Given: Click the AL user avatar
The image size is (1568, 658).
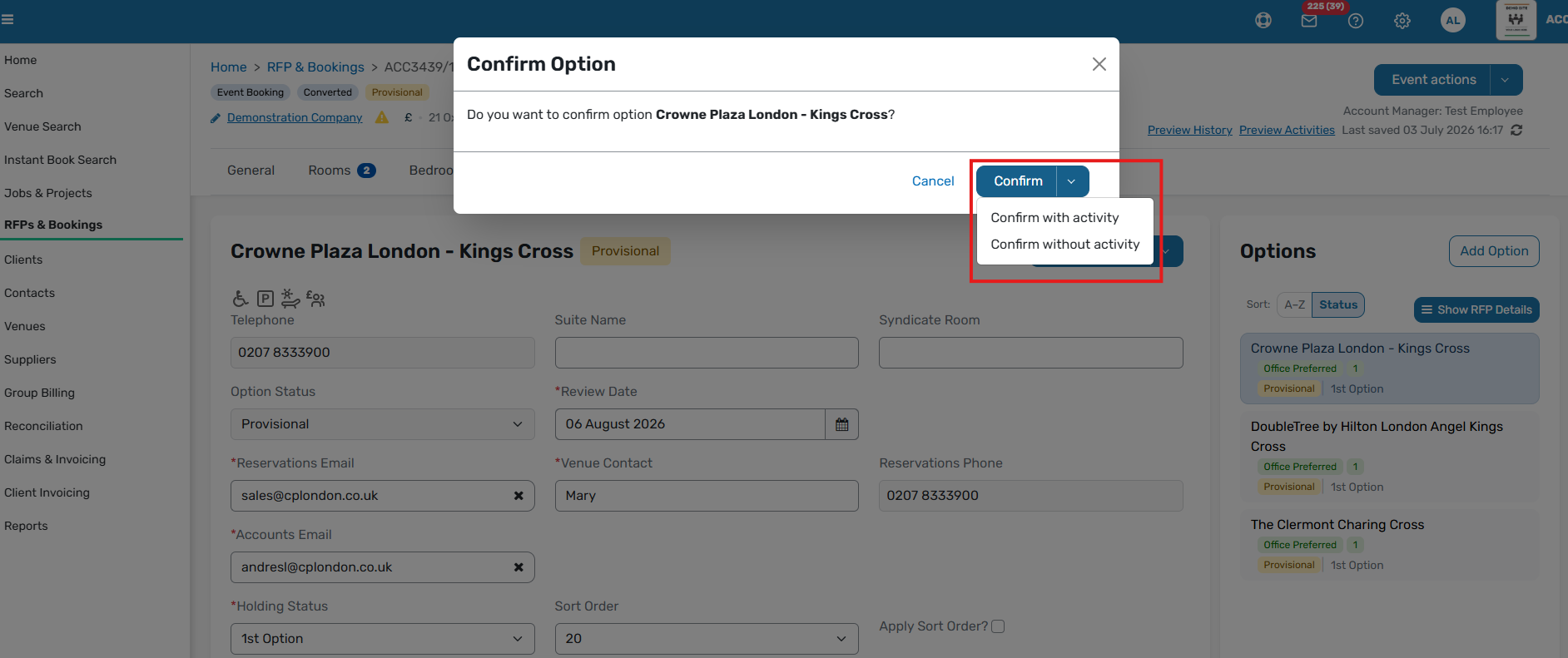Looking at the screenshot, I should point(1453,21).
